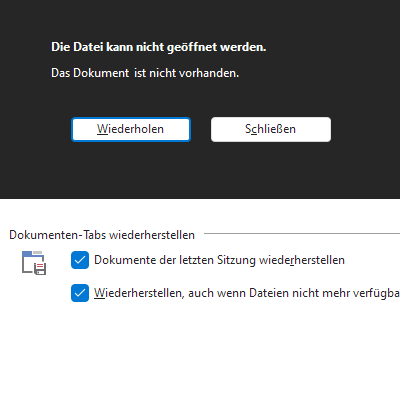Select the Dokumenten-Tabs wiederherstellen heading
Image resolution: width=400 pixels, height=400 pixels.
coord(102,235)
